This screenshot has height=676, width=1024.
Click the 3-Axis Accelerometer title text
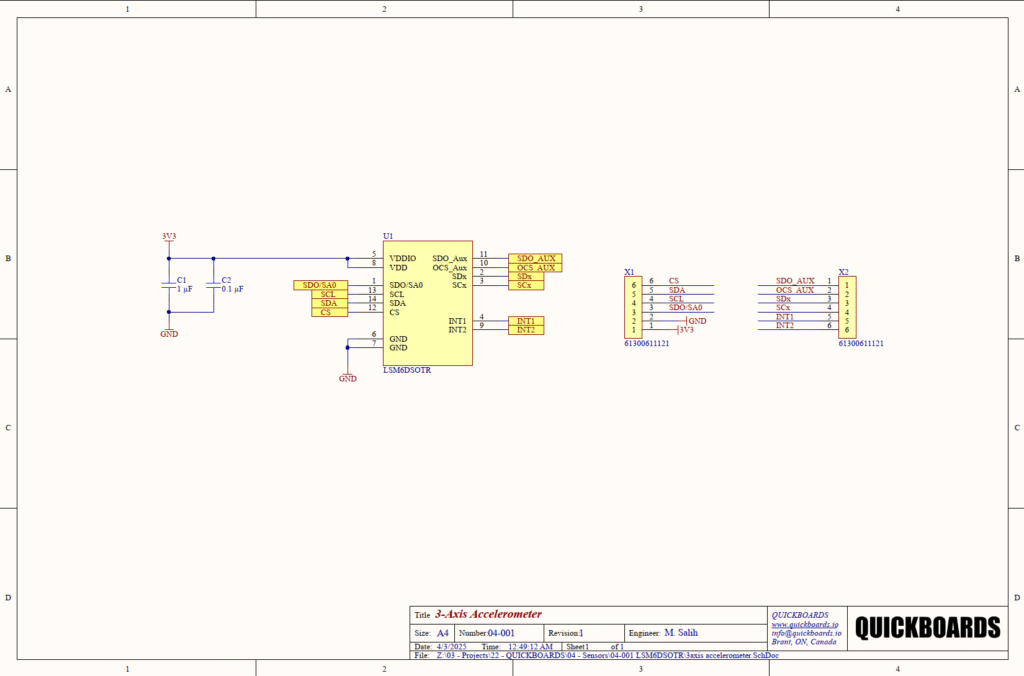[x=488, y=614]
